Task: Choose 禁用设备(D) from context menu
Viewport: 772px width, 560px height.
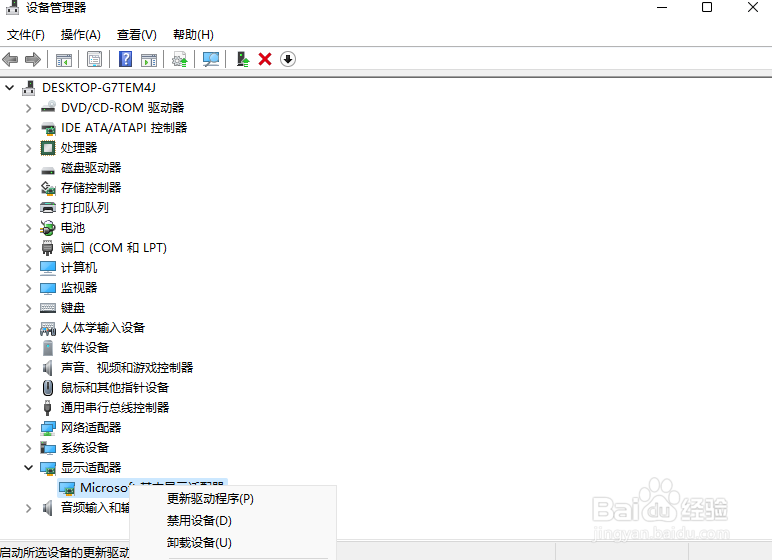Action: 199,521
